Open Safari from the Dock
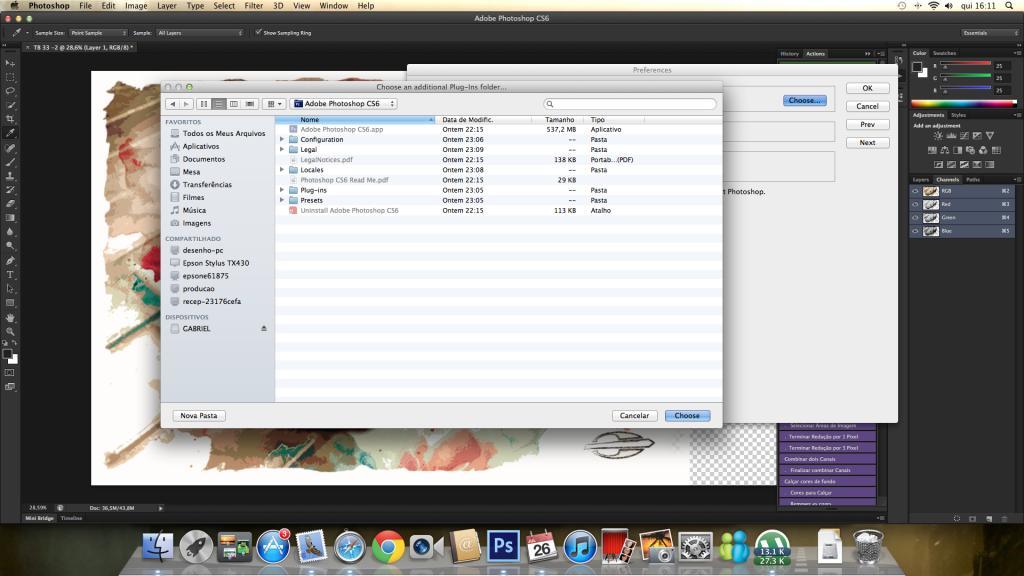This screenshot has width=1024, height=576. click(349, 546)
